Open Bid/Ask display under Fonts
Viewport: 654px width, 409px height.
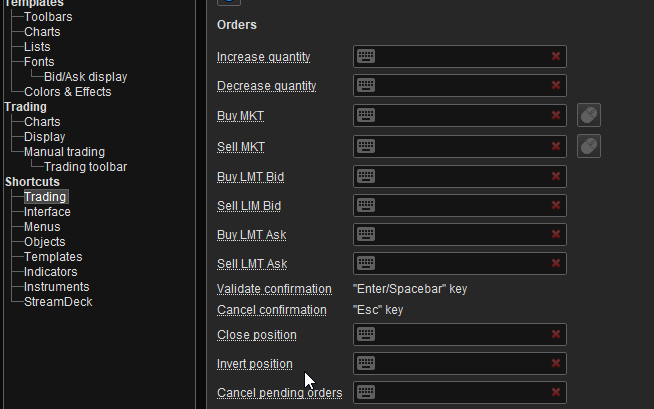point(85,77)
